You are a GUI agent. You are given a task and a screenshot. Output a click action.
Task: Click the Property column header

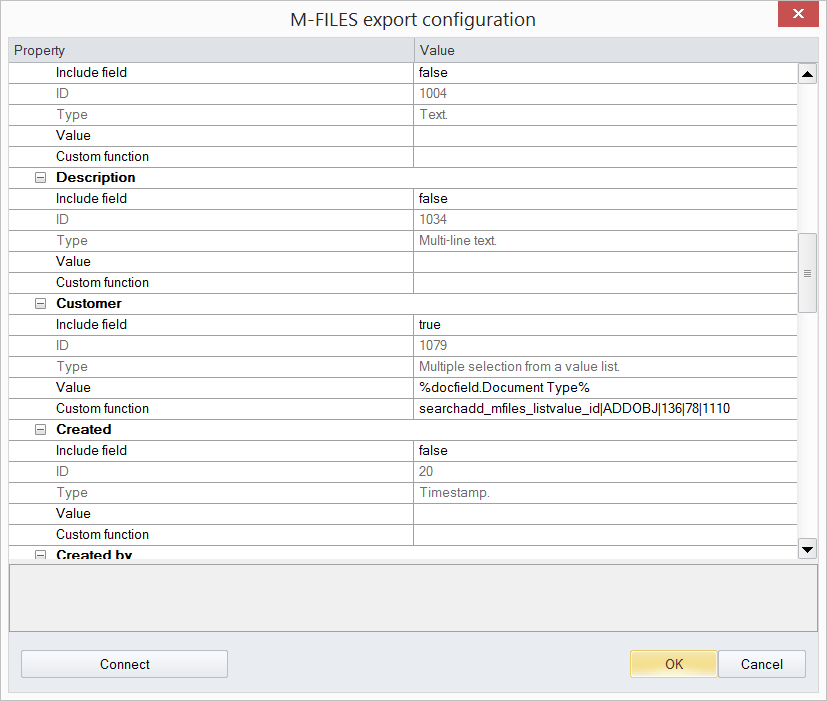(x=210, y=50)
